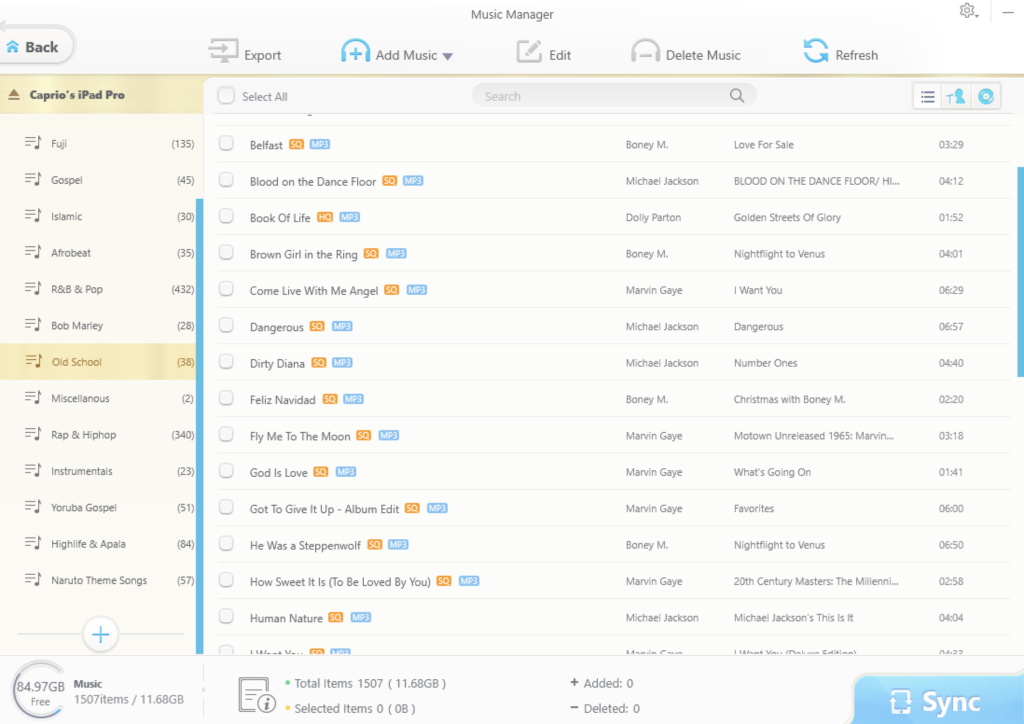Viewport: 1024px width, 724px height.
Task: Open the R&B & Pop playlist
Action: [x=98, y=289]
